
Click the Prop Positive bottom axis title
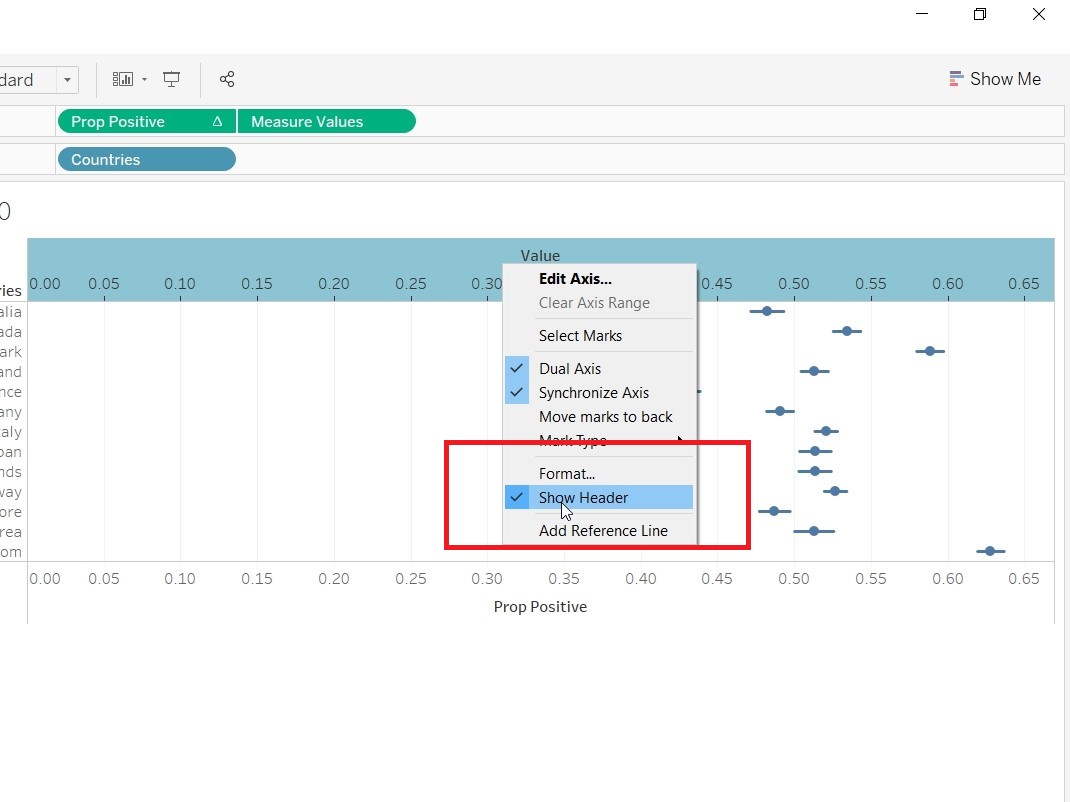pyautogui.click(x=540, y=607)
